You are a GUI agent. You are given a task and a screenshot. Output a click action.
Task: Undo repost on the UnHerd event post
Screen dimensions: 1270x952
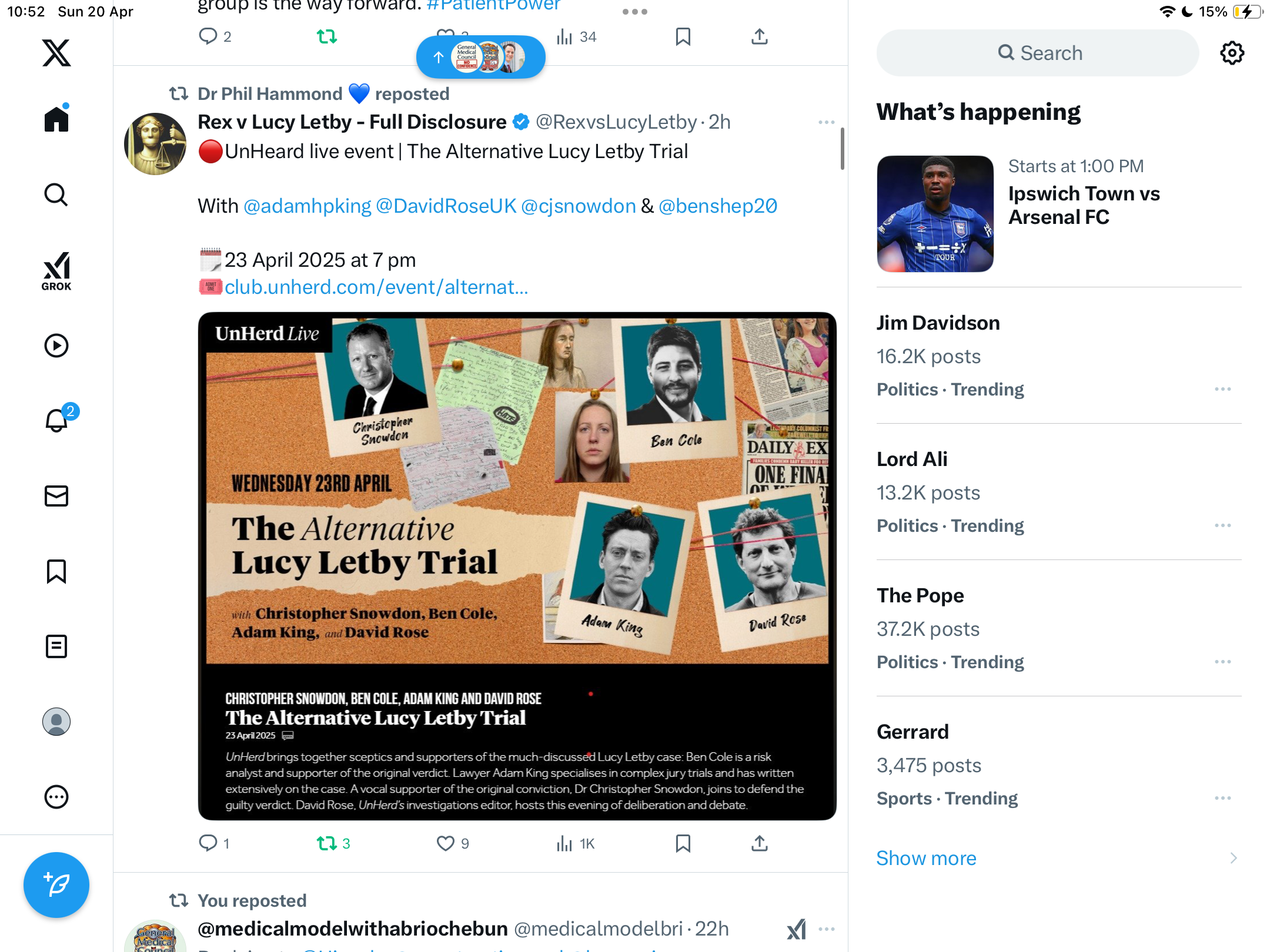326,843
